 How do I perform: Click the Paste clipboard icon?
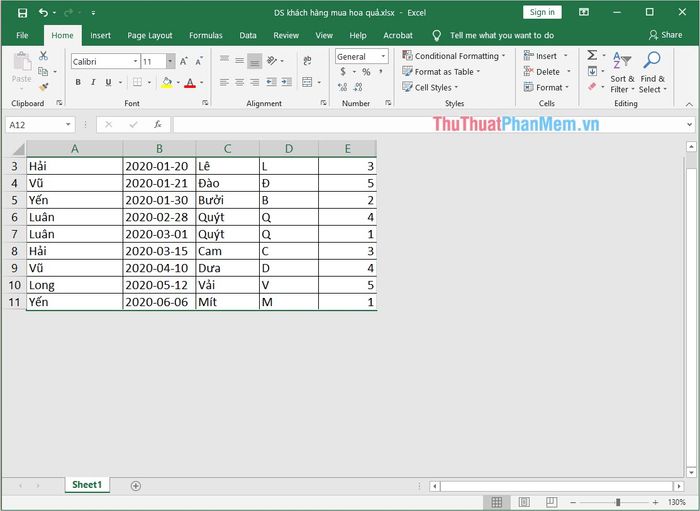click(x=22, y=62)
